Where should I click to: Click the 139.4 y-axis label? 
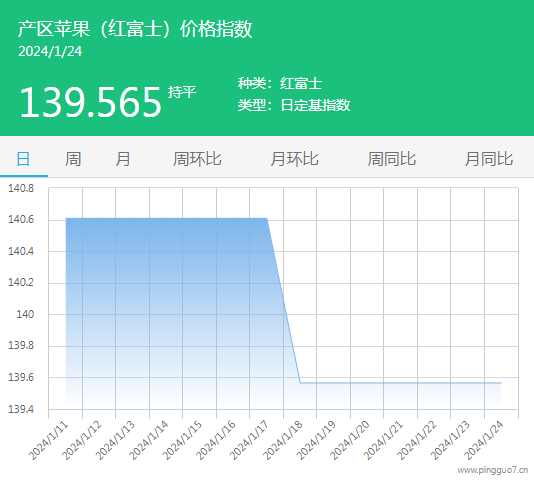click(x=21, y=409)
